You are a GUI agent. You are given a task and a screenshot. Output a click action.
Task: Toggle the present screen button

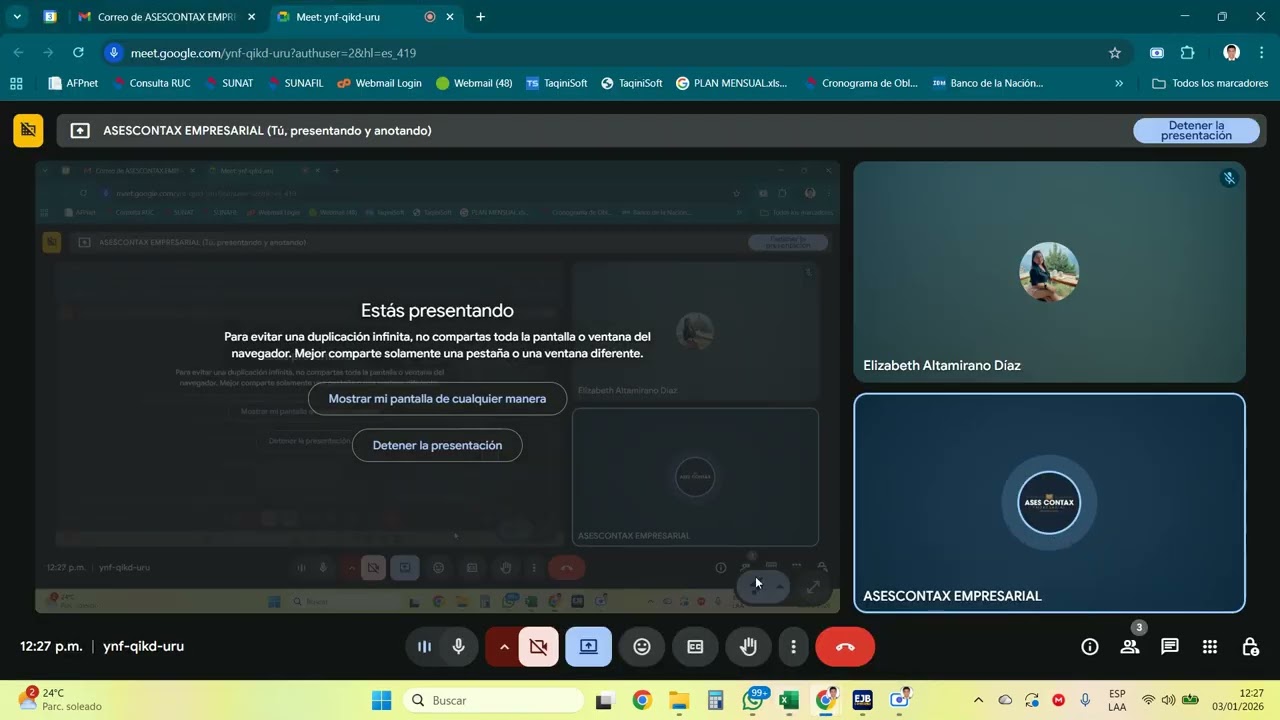(x=588, y=647)
